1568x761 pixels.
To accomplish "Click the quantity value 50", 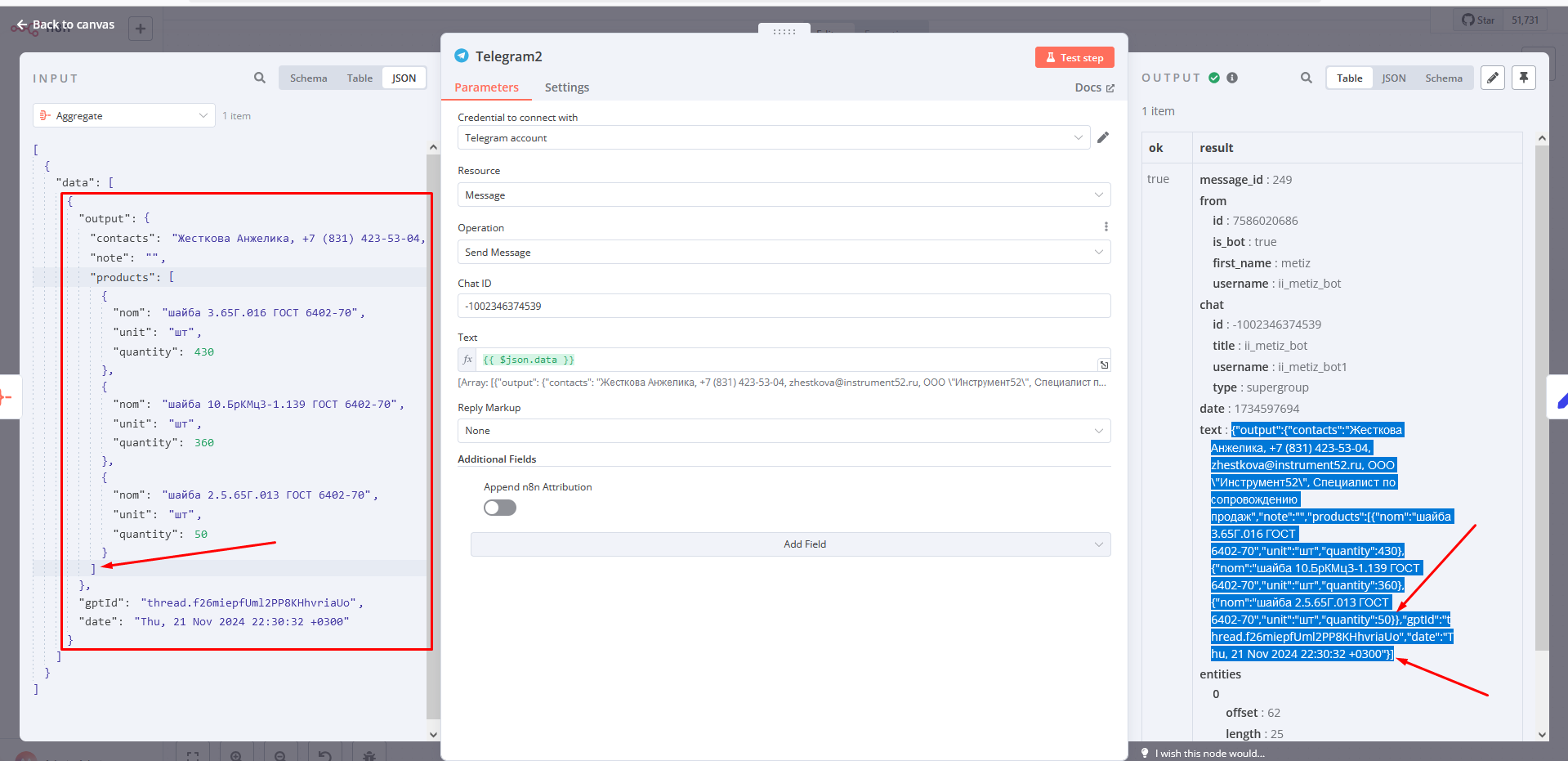I will 201,535.
